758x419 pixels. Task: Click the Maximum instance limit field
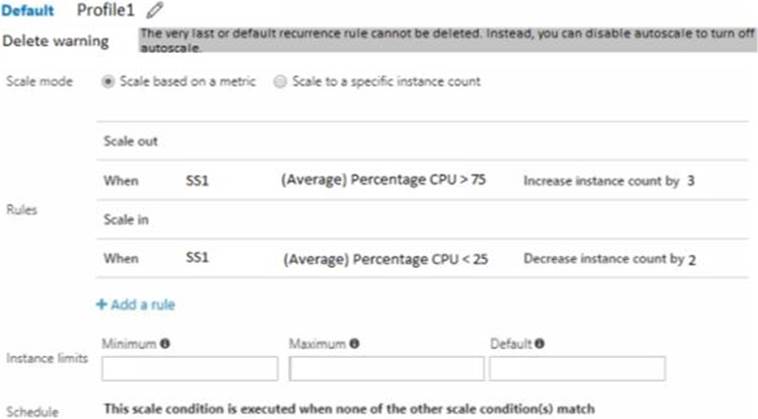pyautogui.click(x=386, y=368)
